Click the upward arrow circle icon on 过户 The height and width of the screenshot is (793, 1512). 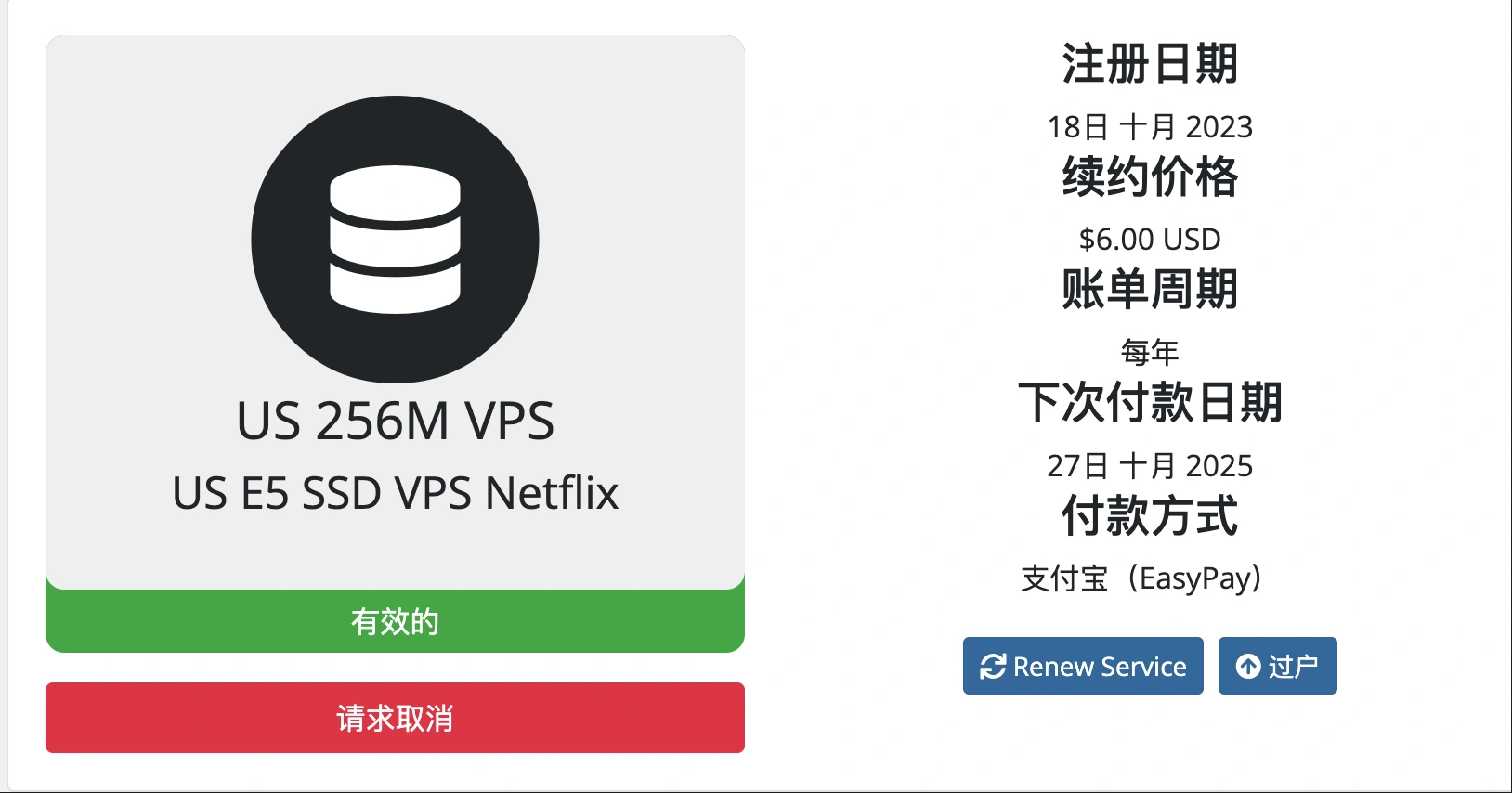[x=1248, y=667]
